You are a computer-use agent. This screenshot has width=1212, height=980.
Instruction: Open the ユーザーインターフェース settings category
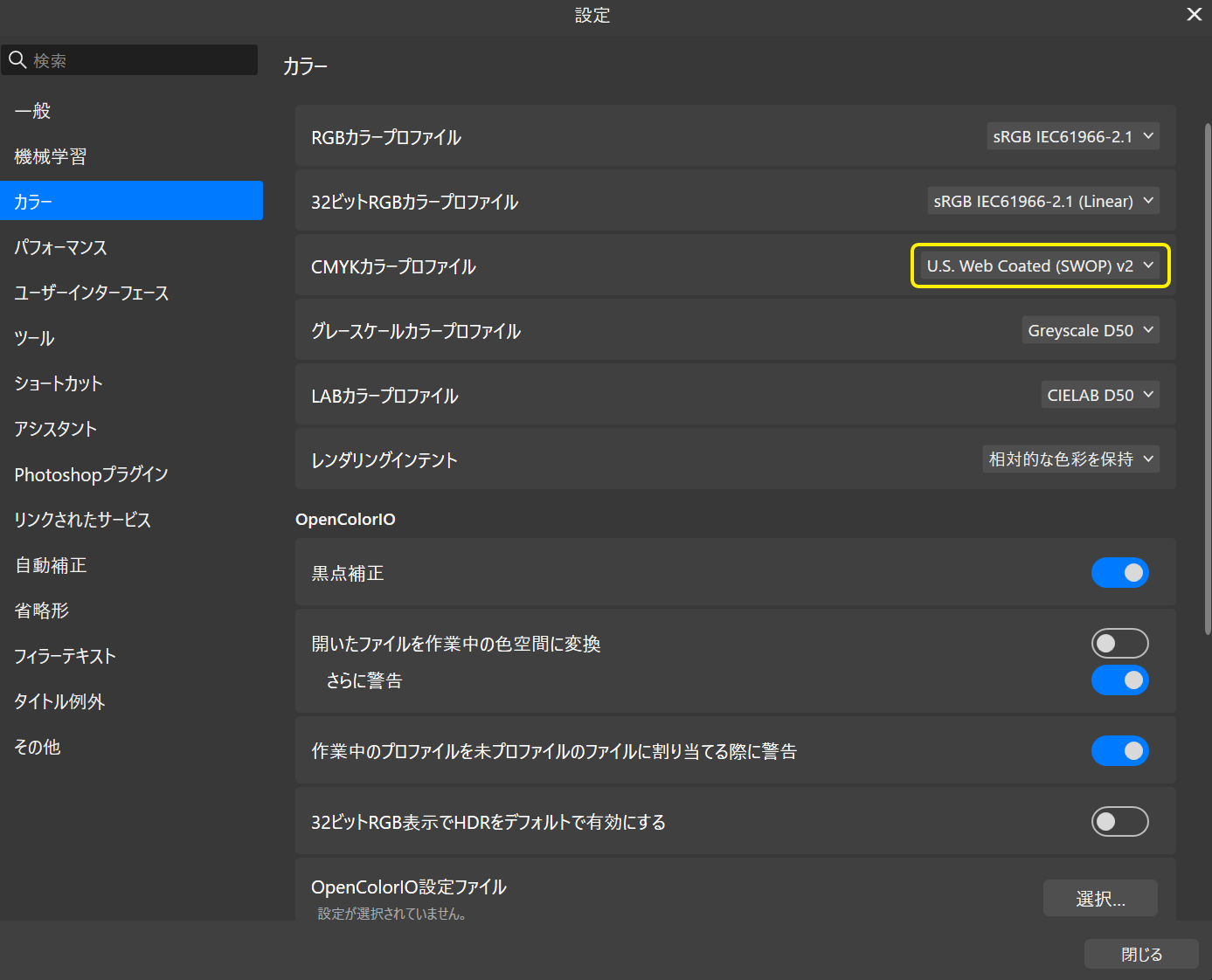click(131, 293)
